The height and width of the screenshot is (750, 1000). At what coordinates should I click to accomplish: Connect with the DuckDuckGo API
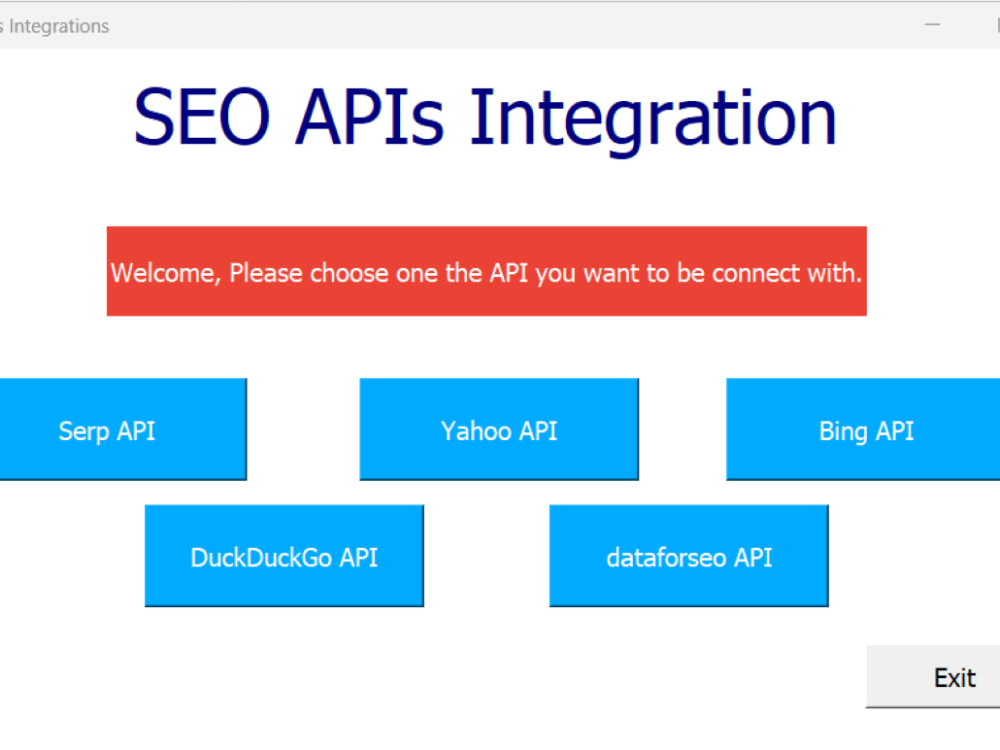[x=284, y=555]
